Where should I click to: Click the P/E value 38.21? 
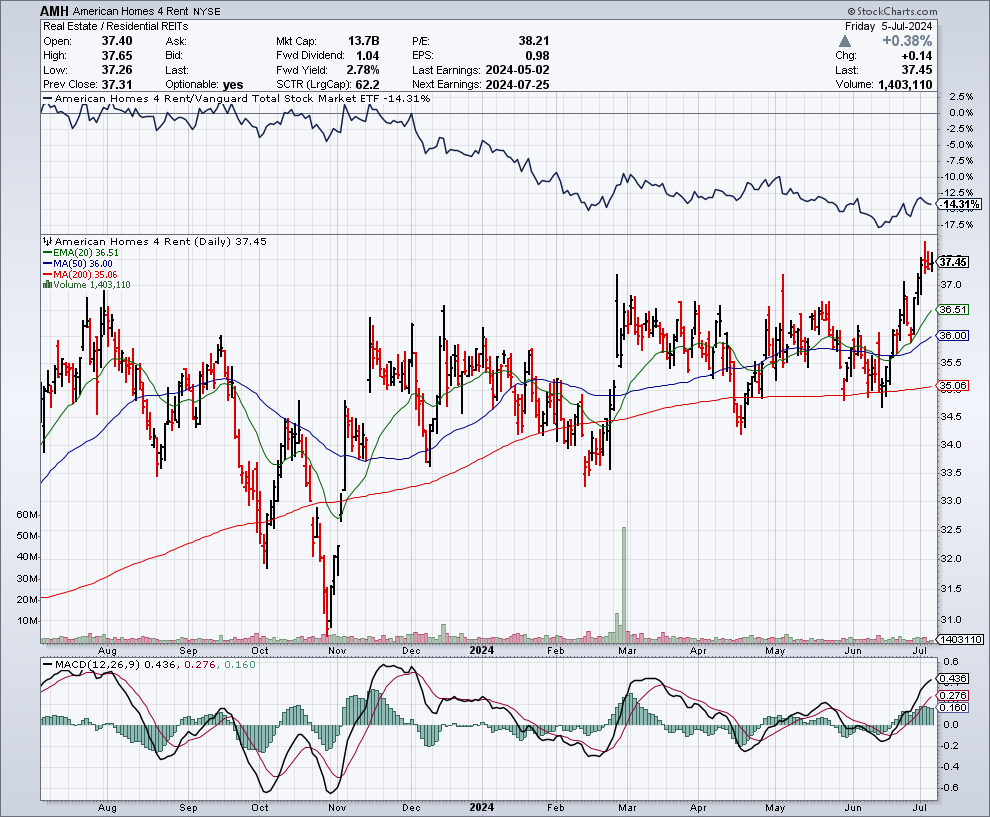point(534,41)
